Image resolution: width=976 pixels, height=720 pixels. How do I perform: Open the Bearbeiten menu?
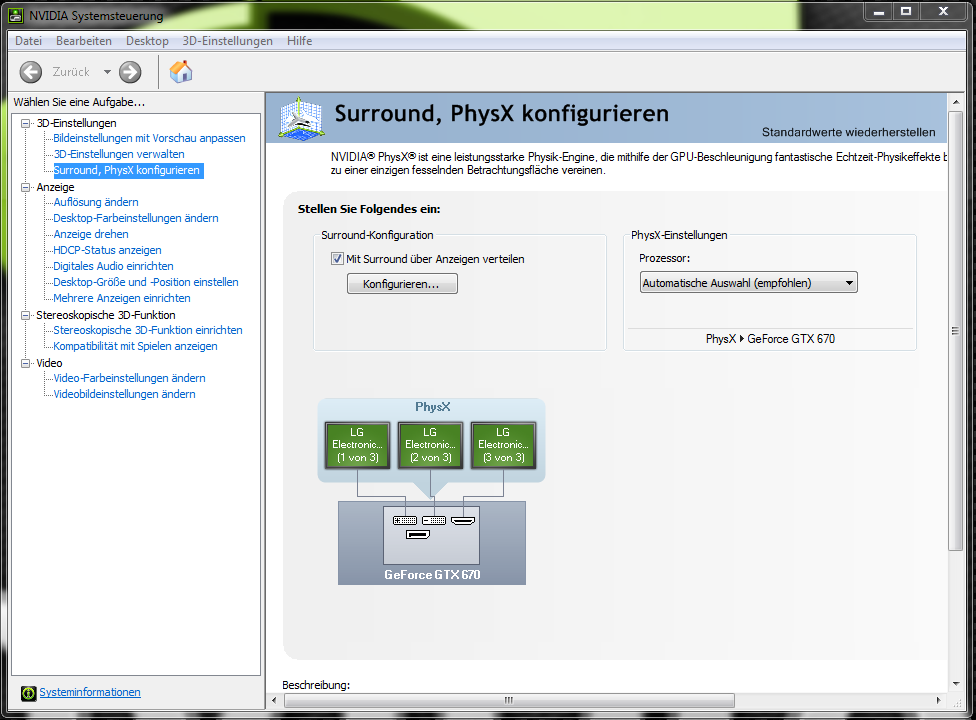pos(84,41)
